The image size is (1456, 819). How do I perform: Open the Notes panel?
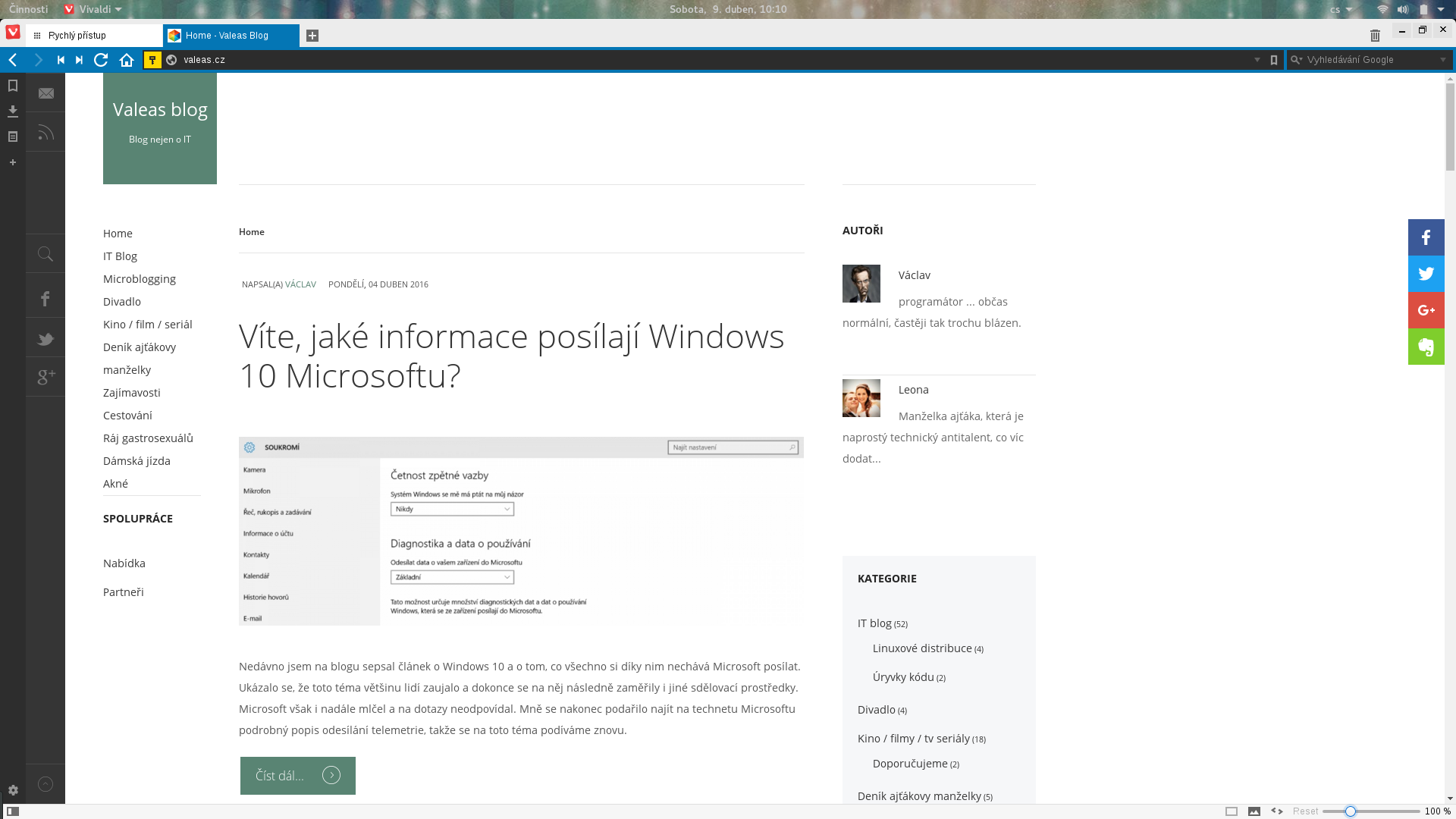tap(13, 136)
